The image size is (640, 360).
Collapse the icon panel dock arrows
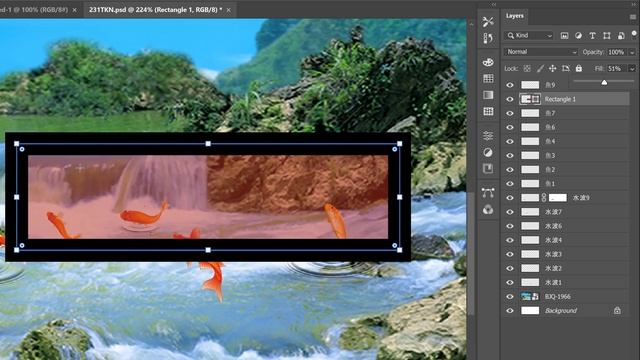[494, 4]
